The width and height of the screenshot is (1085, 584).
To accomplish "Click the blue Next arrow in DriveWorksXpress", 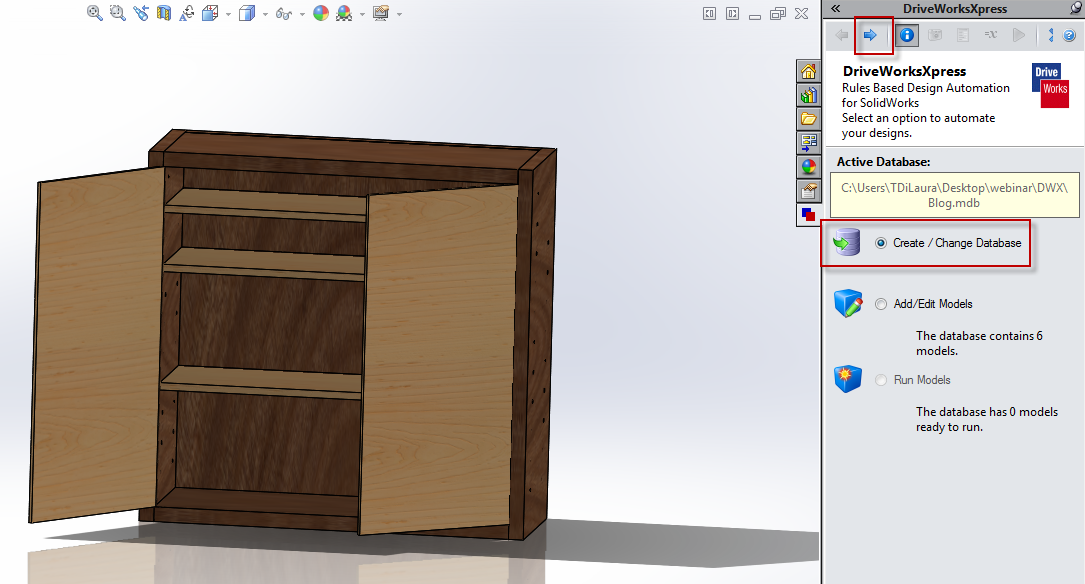I will pos(870,35).
